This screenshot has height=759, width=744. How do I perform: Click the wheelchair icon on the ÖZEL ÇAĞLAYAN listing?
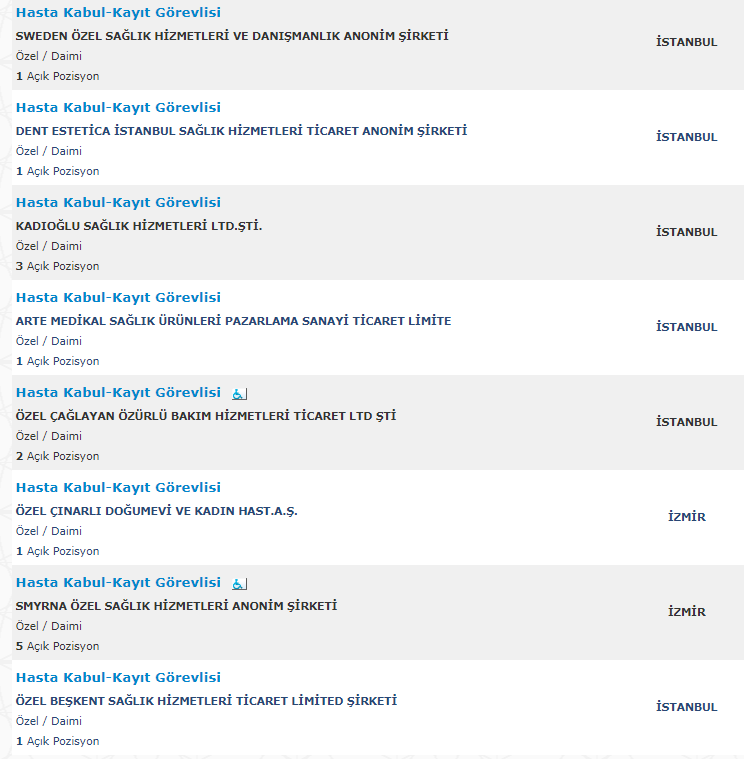[240, 394]
